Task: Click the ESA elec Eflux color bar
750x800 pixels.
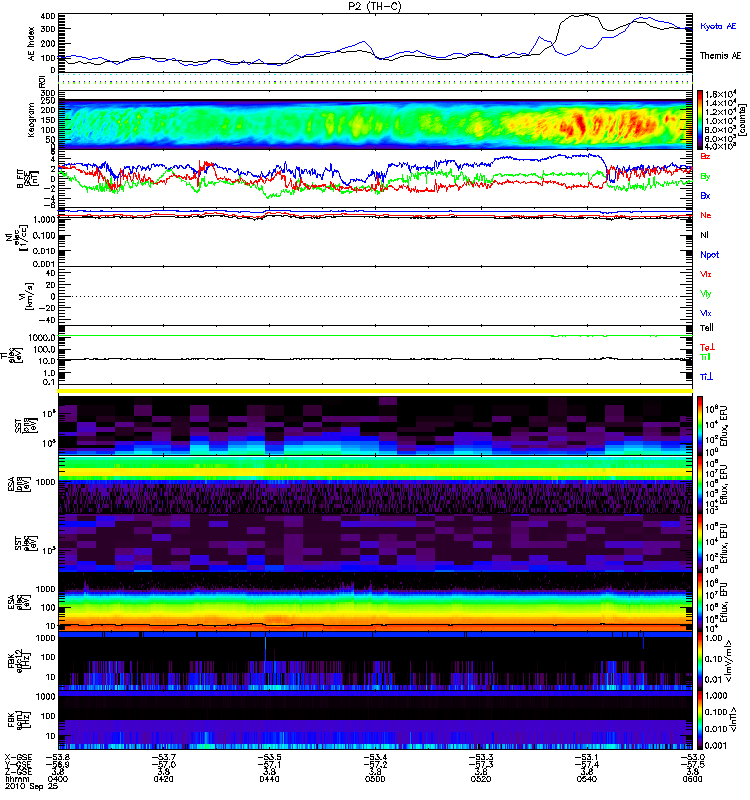Action: pyautogui.click(x=699, y=602)
